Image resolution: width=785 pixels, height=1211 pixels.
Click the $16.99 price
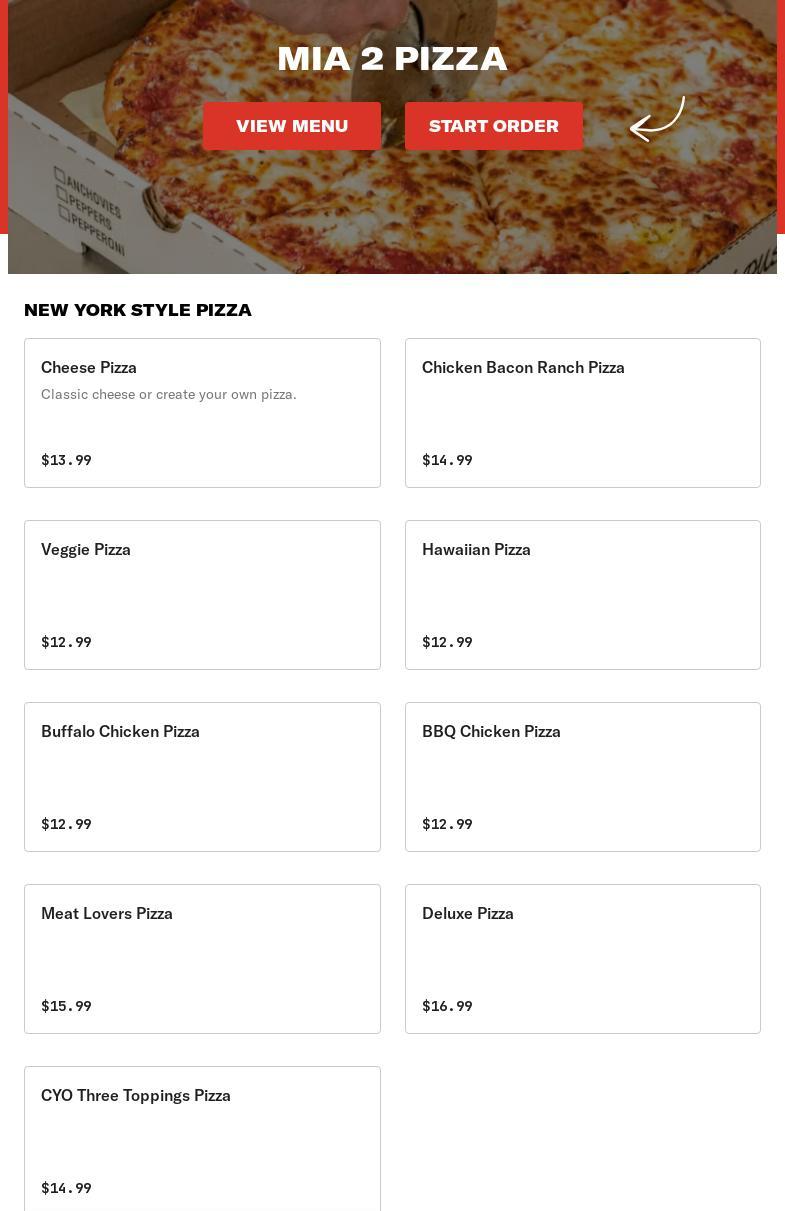click(447, 1006)
